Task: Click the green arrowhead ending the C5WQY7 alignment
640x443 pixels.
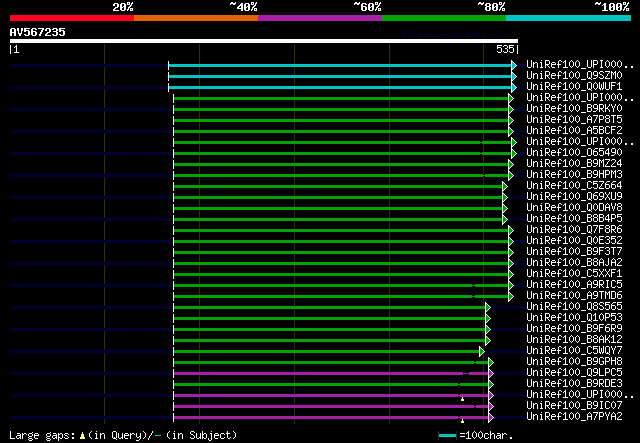Action: coord(482,352)
